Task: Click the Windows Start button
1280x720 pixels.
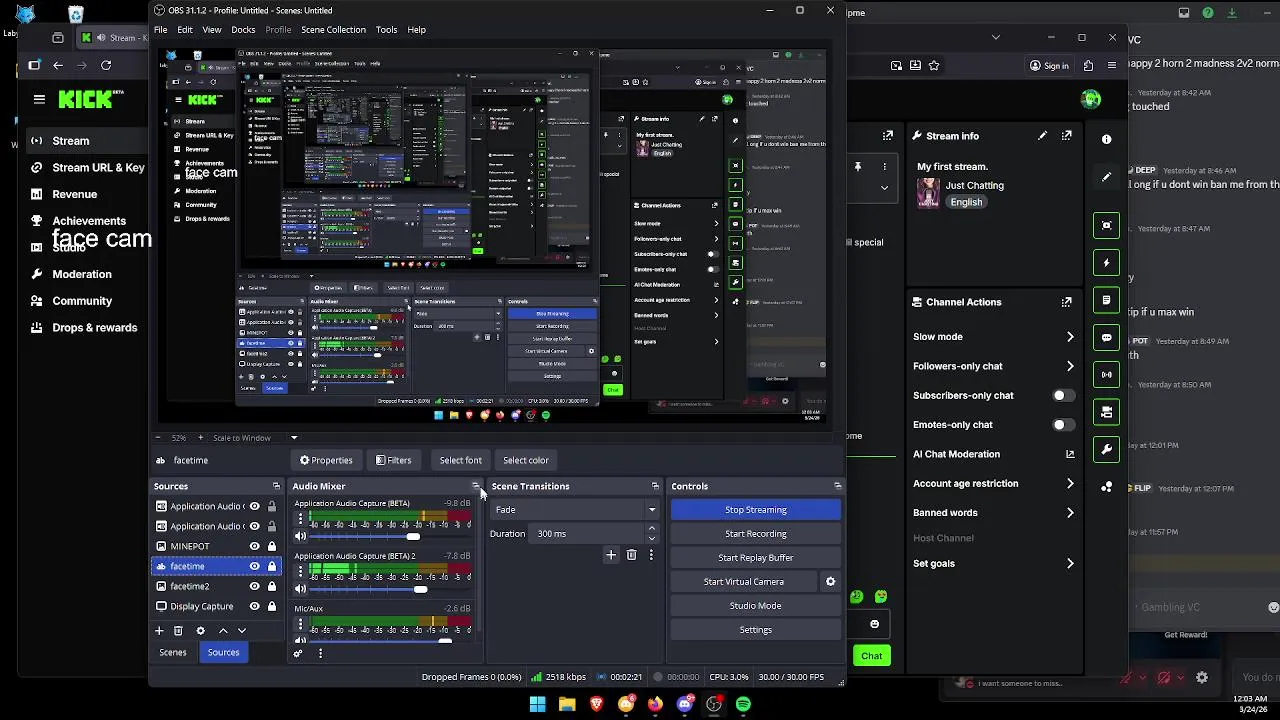Action: (x=538, y=704)
